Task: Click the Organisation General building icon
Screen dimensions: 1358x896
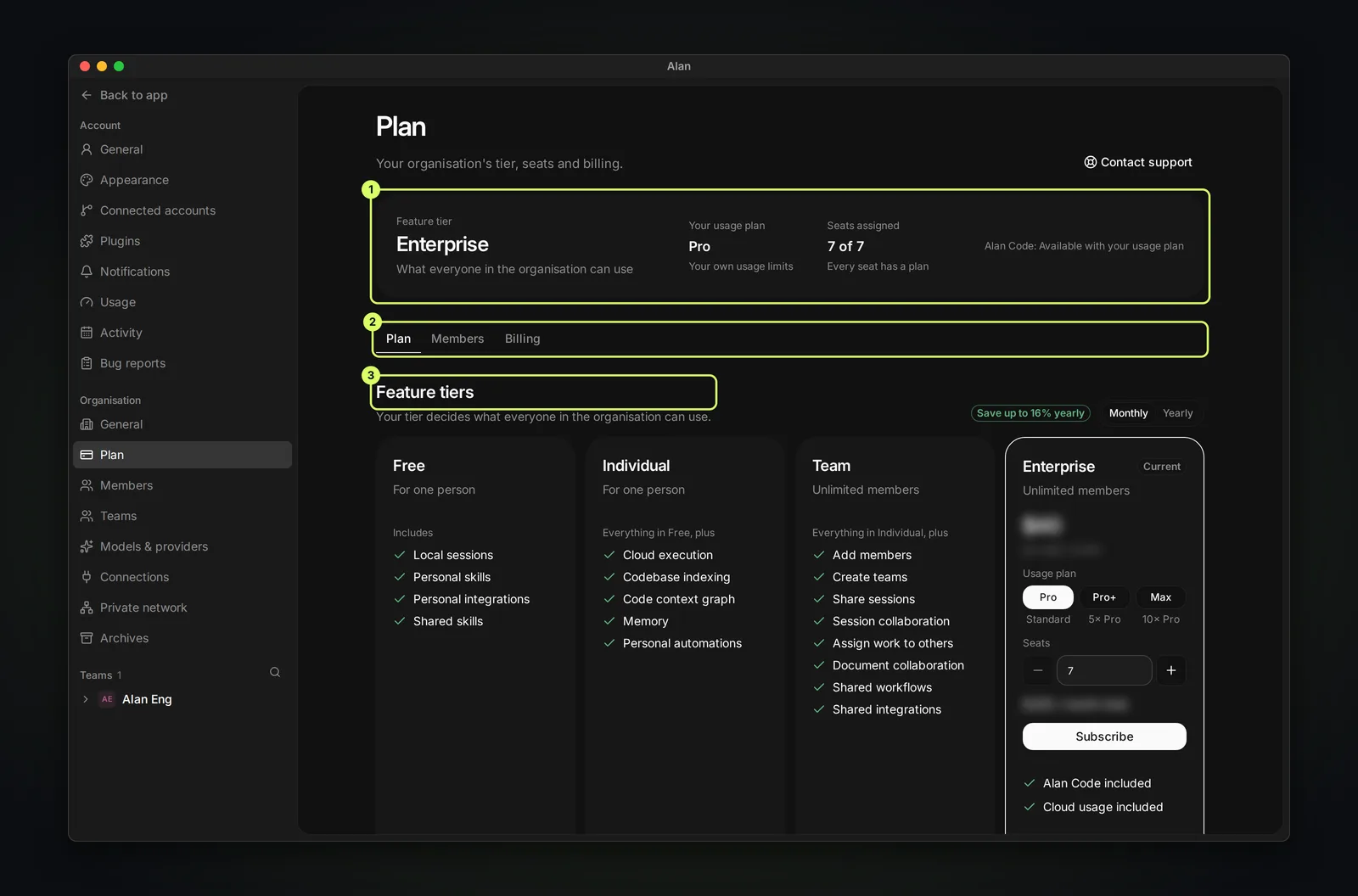Action: tap(87, 424)
